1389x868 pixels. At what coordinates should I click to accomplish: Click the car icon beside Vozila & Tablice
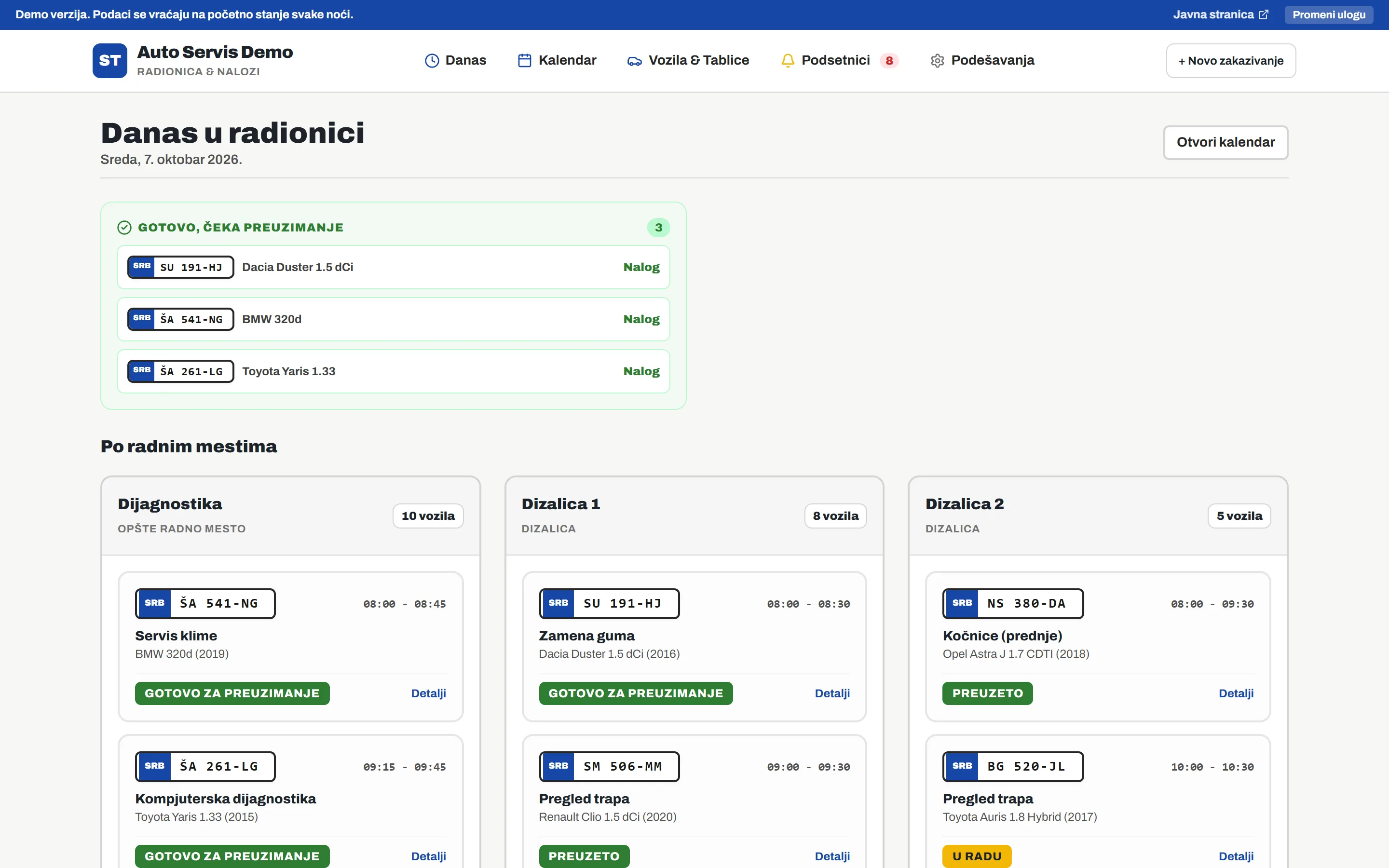(x=634, y=61)
